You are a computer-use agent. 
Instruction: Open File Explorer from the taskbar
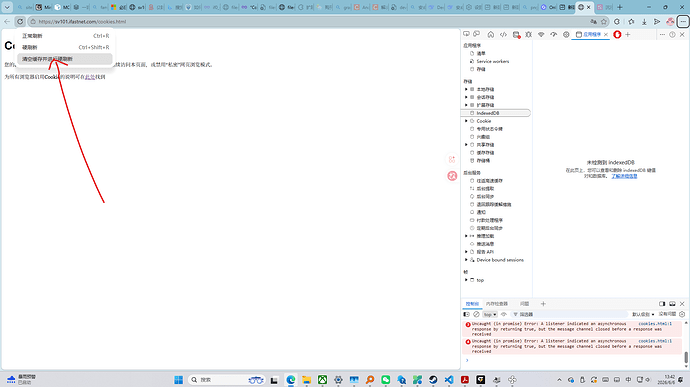point(307,380)
